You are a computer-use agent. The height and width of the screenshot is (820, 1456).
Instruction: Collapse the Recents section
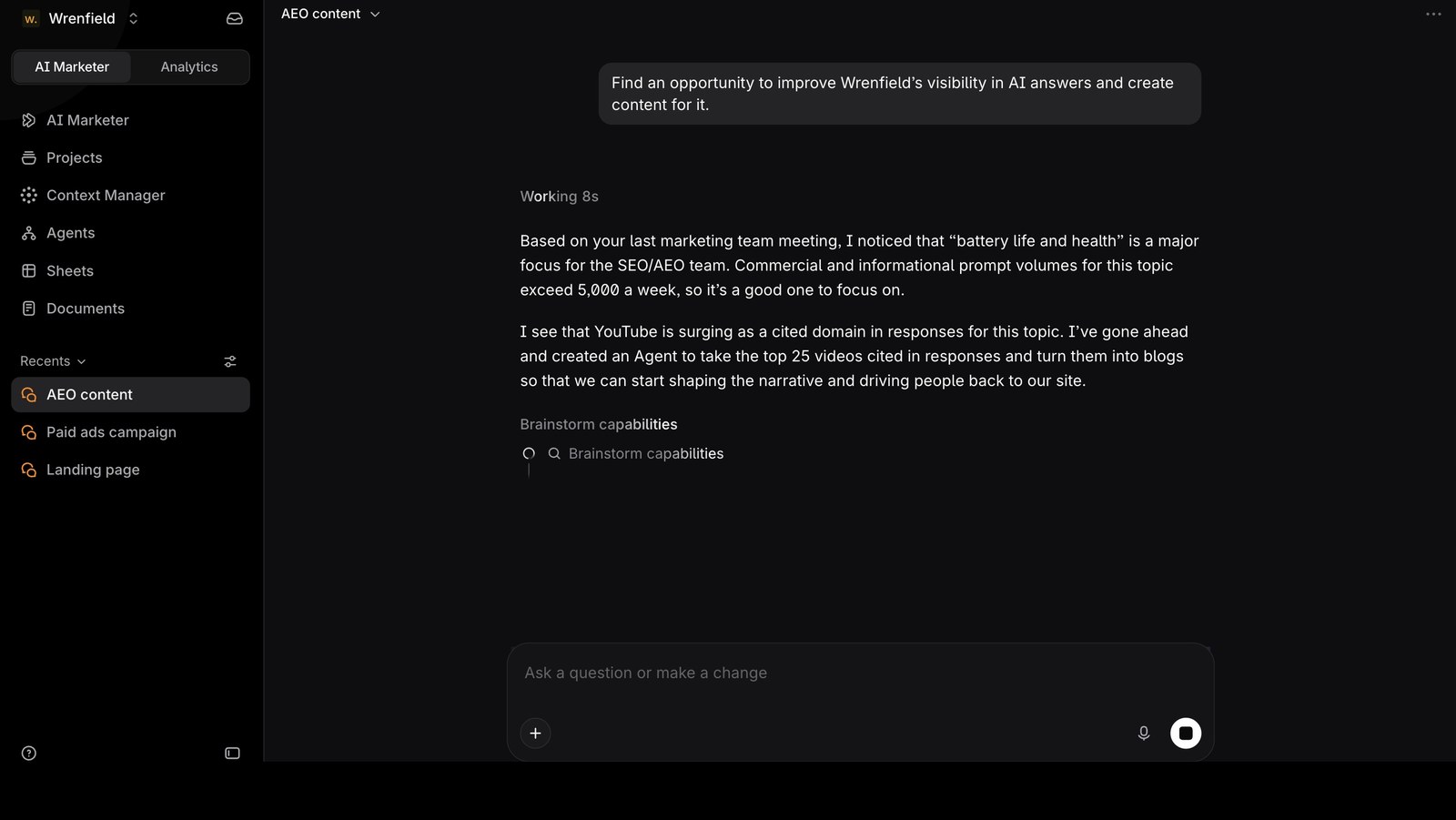tap(53, 361)
